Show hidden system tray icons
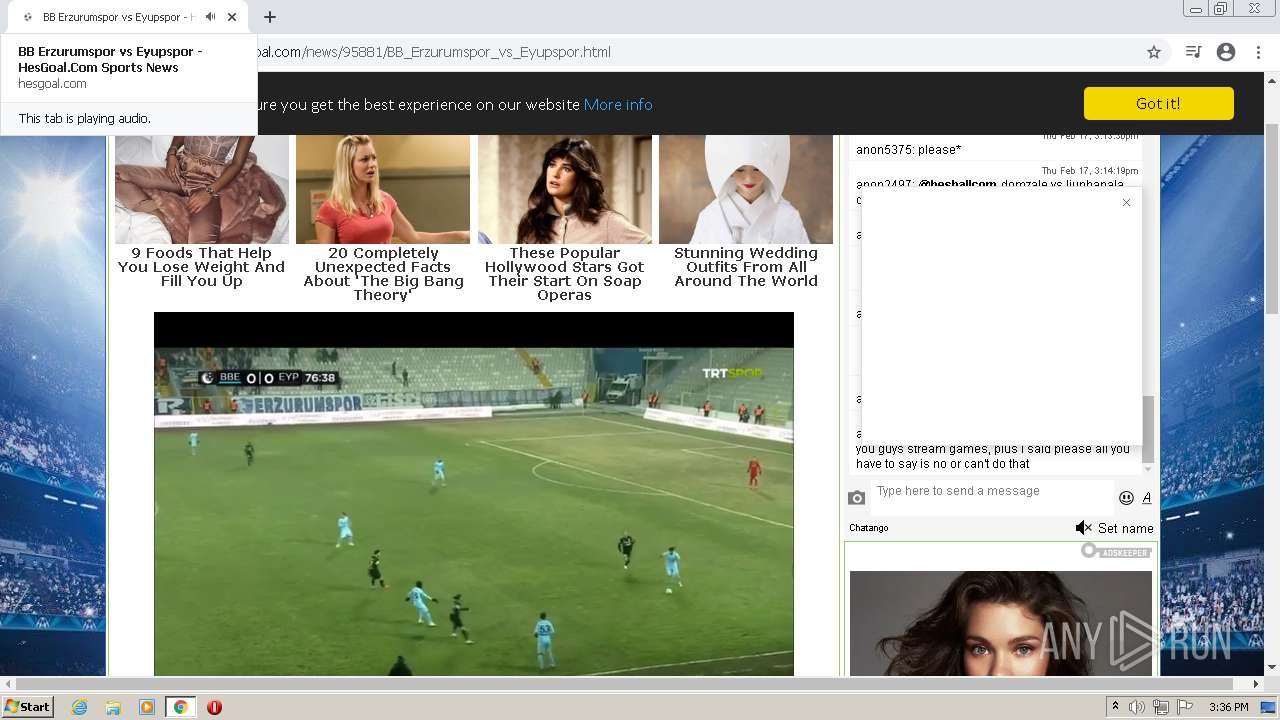 pyautogui.click(x=1115, y=707)
